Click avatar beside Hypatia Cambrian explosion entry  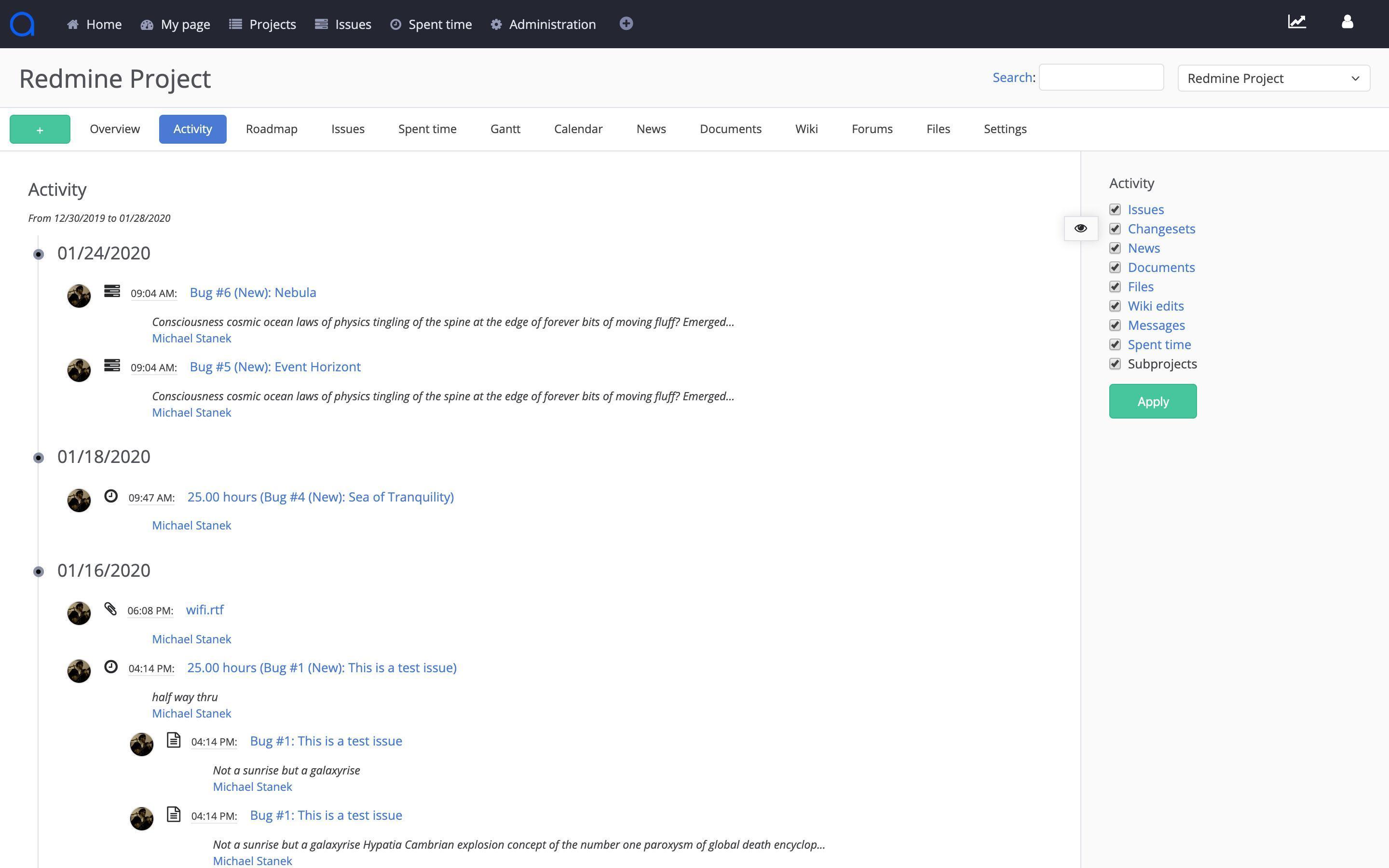click(142, 819)
